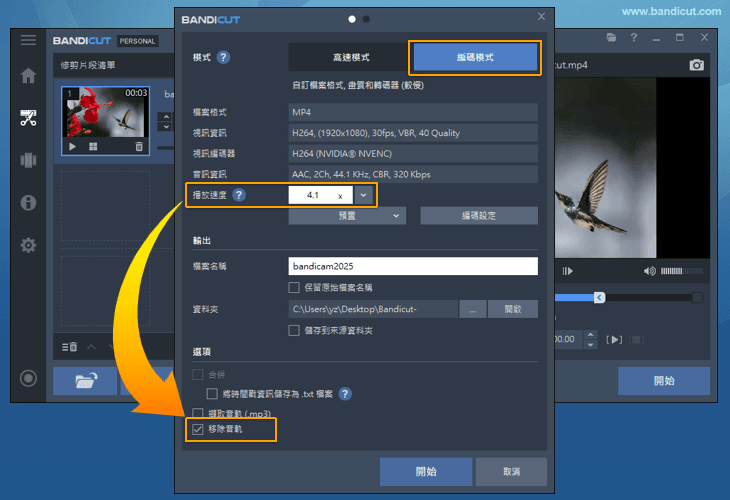Click the Bandicam record icon in sidebar

pyautogui.click(x=28, y=378)
